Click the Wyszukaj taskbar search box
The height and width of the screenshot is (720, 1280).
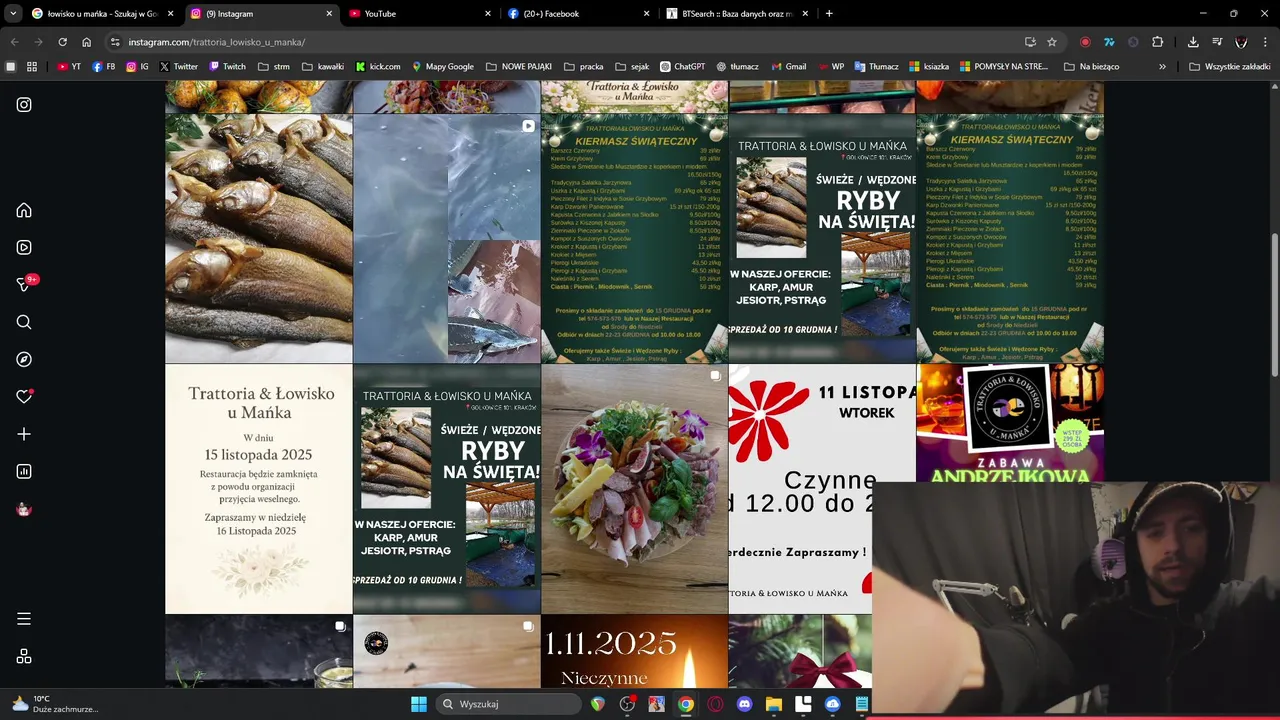coord(509,704)
